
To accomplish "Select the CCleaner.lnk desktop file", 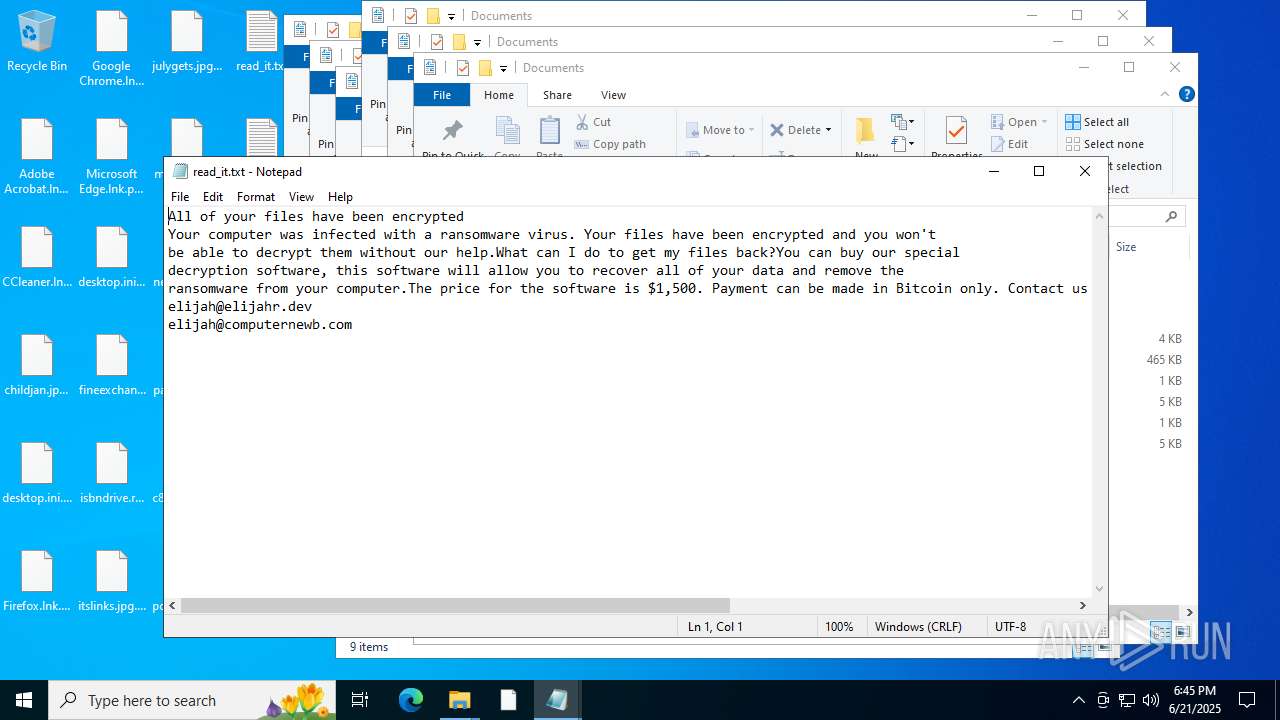I will click(37, 258).
